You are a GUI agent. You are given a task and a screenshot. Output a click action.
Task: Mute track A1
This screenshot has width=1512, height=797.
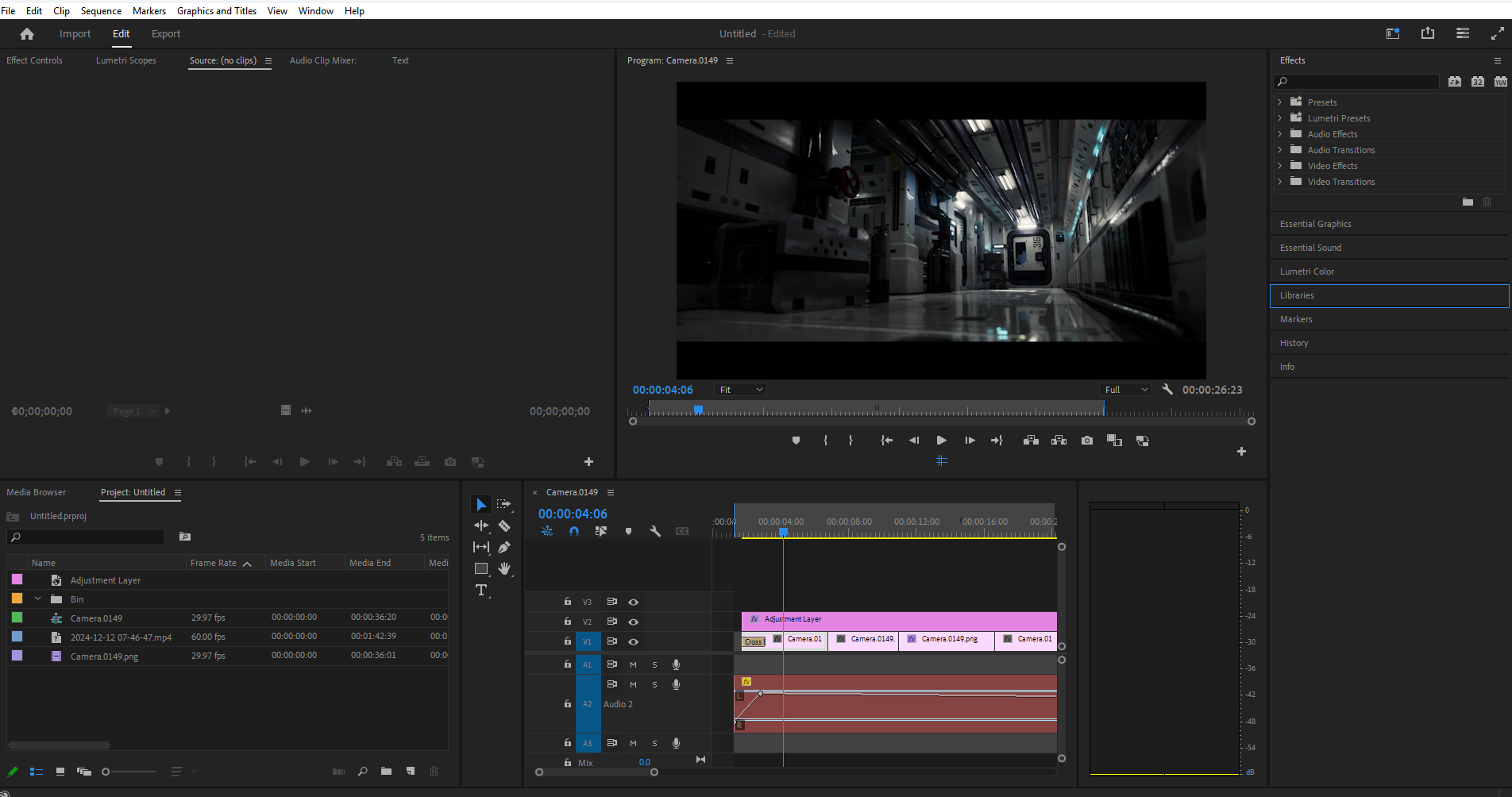tap(633, 665)
